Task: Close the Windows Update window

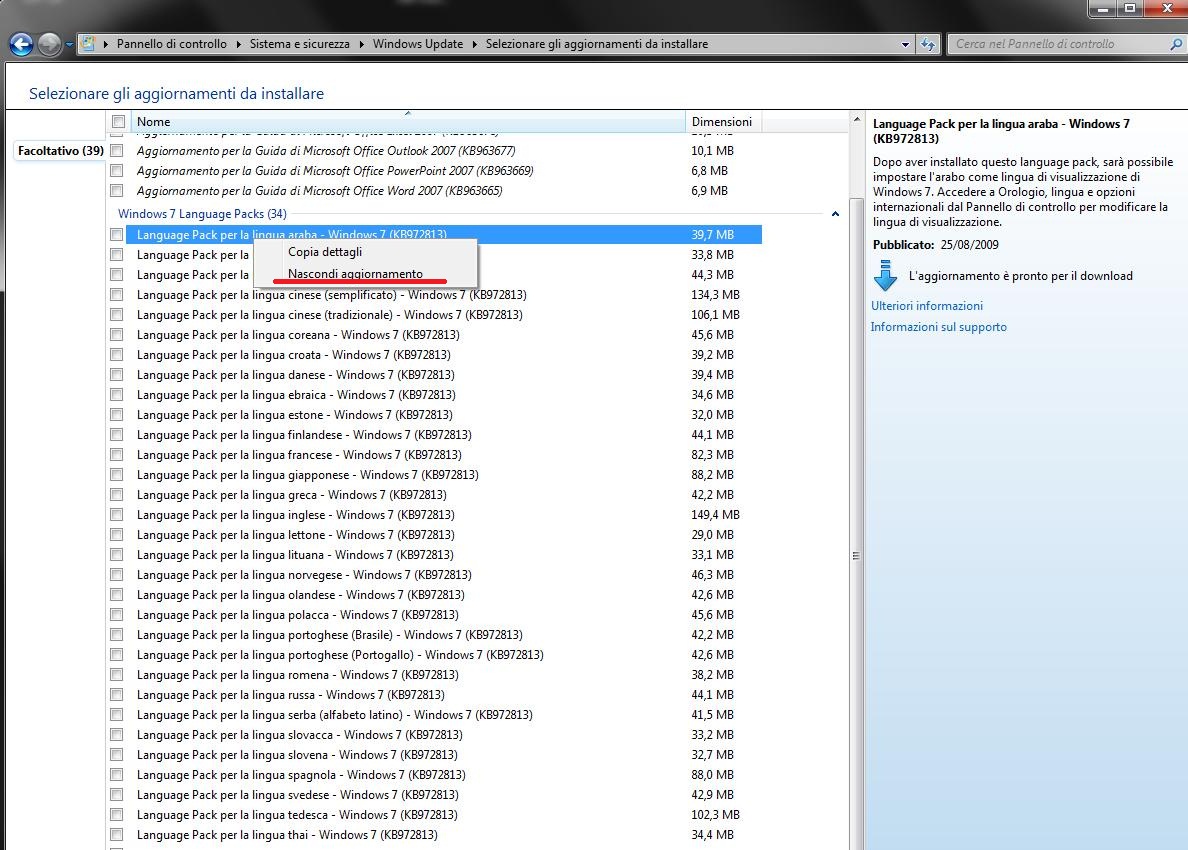Action: coord(1166,8)
